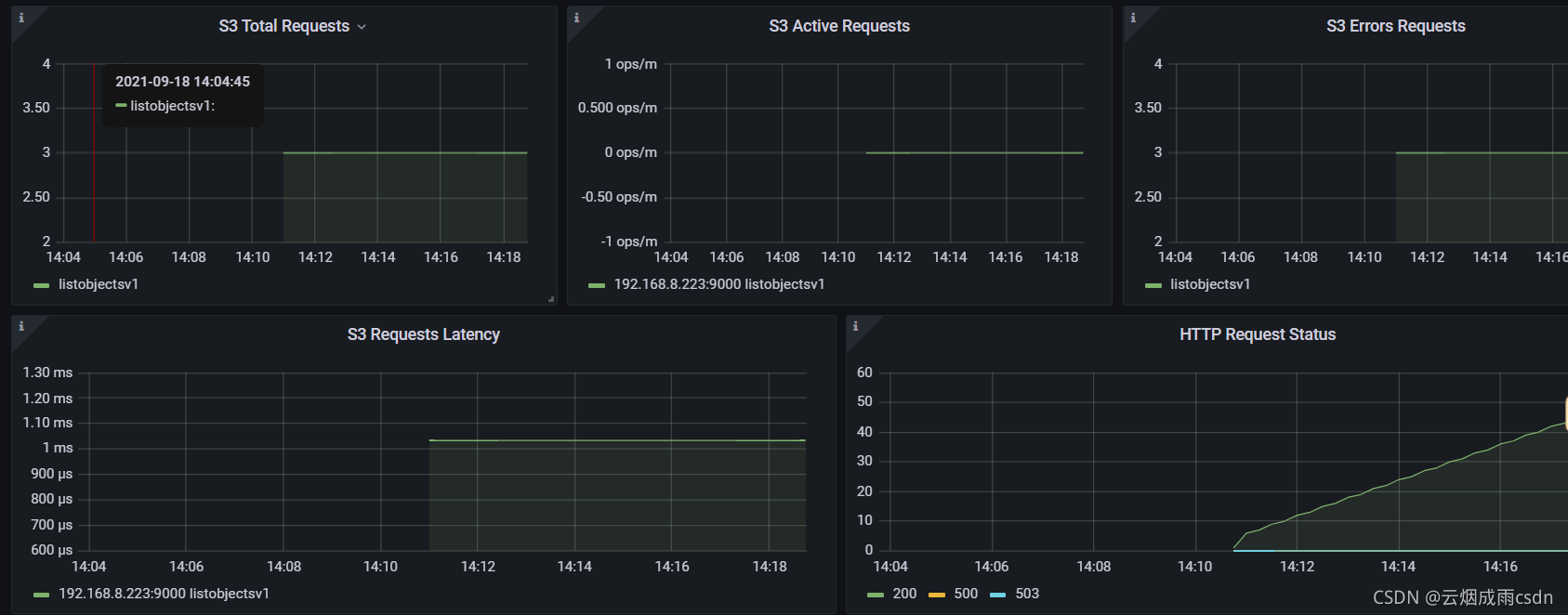
Task: Toggle listobjectsv1 legend in S3 Total Requests
Action: pyautogui.click(x=99, y=284)
